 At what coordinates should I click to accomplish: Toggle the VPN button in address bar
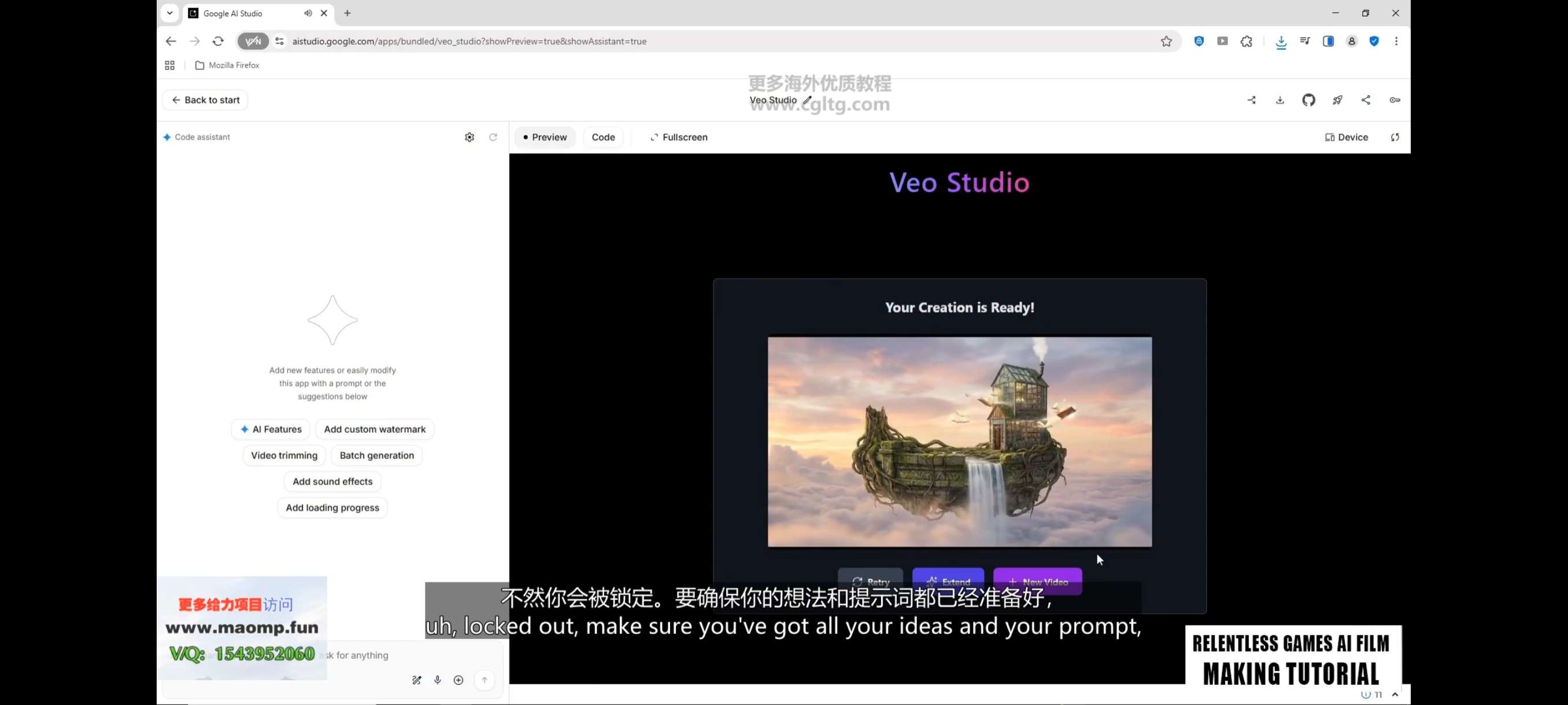point(253,42)
